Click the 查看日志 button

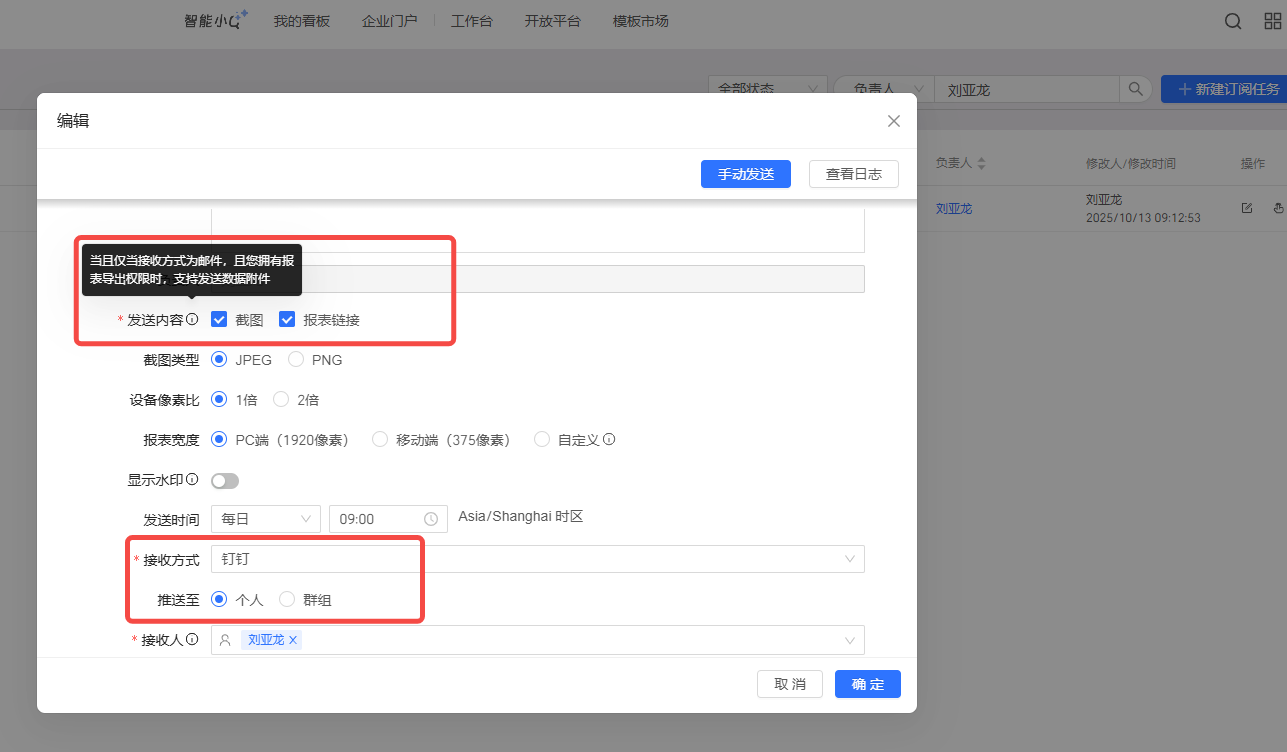(853, 174)
